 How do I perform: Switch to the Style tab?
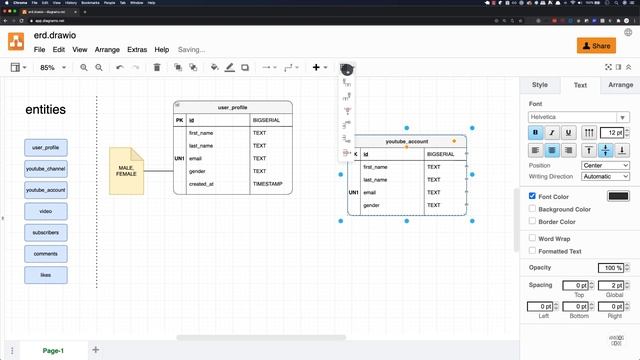[x=540, y=85]
